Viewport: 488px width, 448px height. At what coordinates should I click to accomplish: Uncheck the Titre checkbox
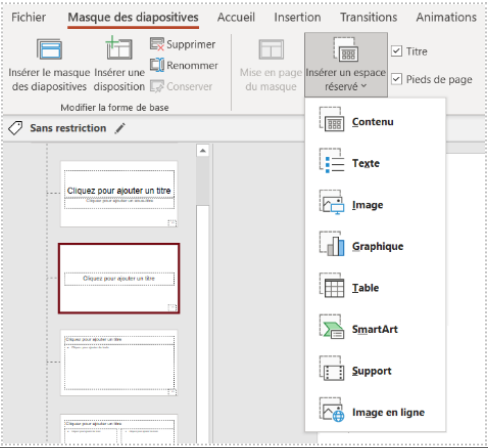tap(396, 51)
